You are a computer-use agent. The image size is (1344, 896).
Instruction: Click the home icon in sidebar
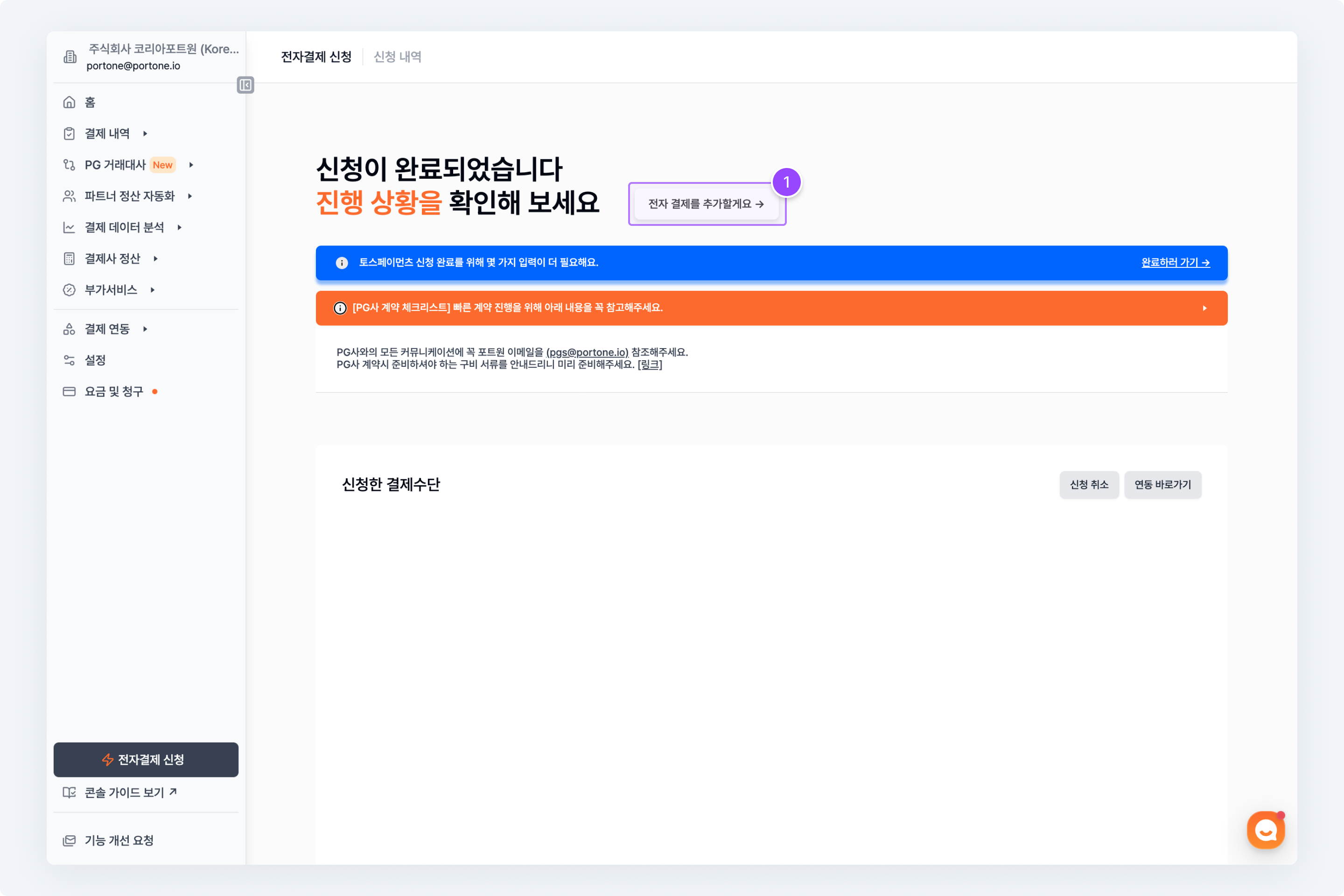pyautogui.click(x=69, y=102)
